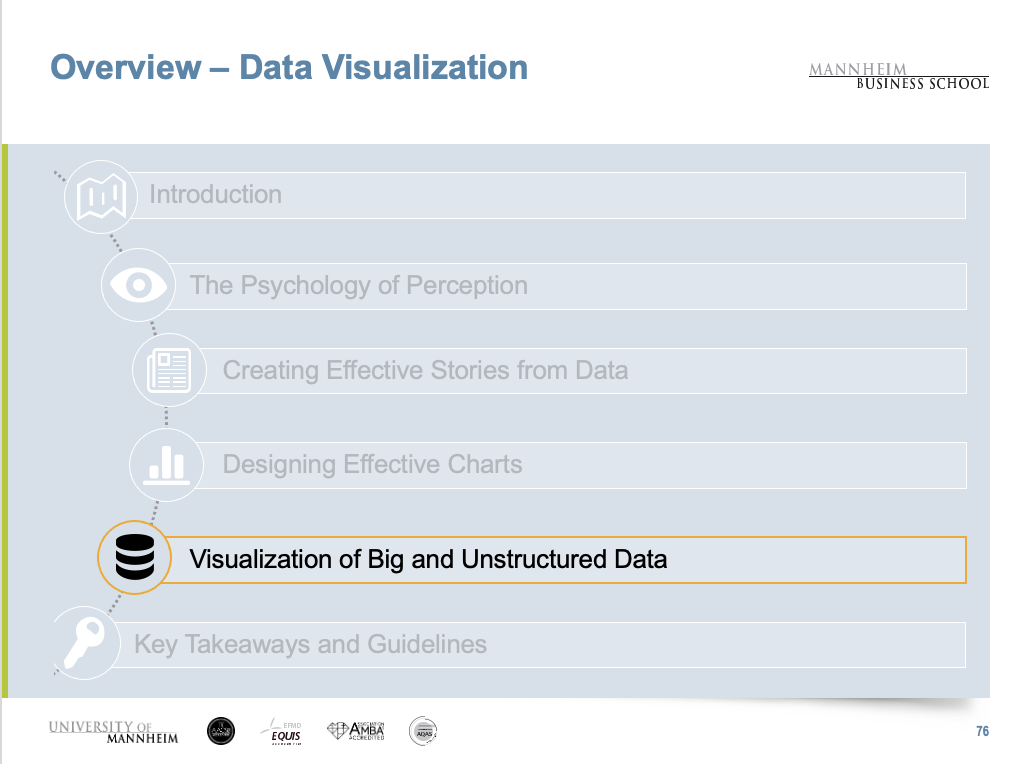
Task: Click the slide page number 76
Action: pos(982,732)
